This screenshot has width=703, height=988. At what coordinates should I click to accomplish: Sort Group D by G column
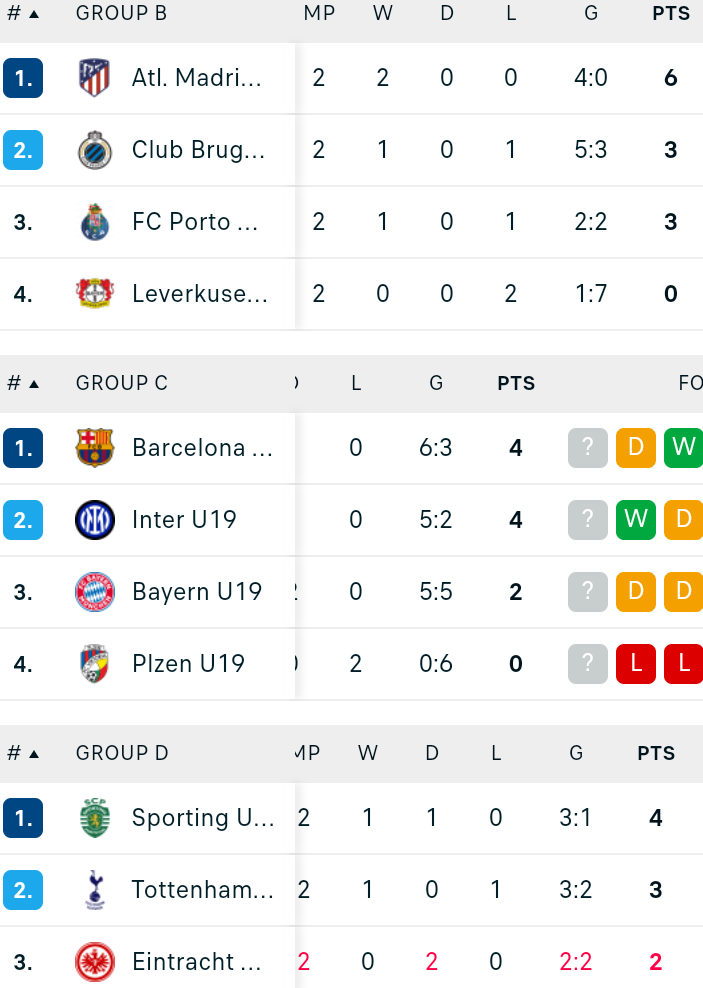(x=576, y=753)
